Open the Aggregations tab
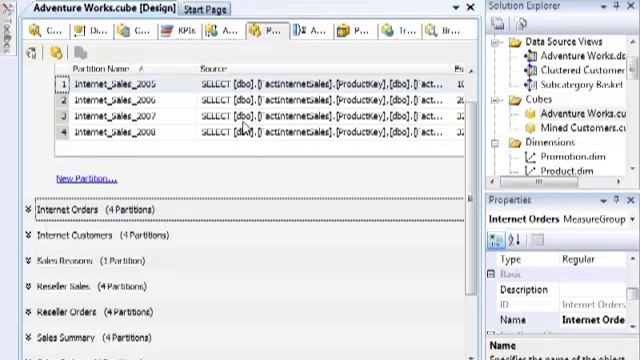 point(311,31)
